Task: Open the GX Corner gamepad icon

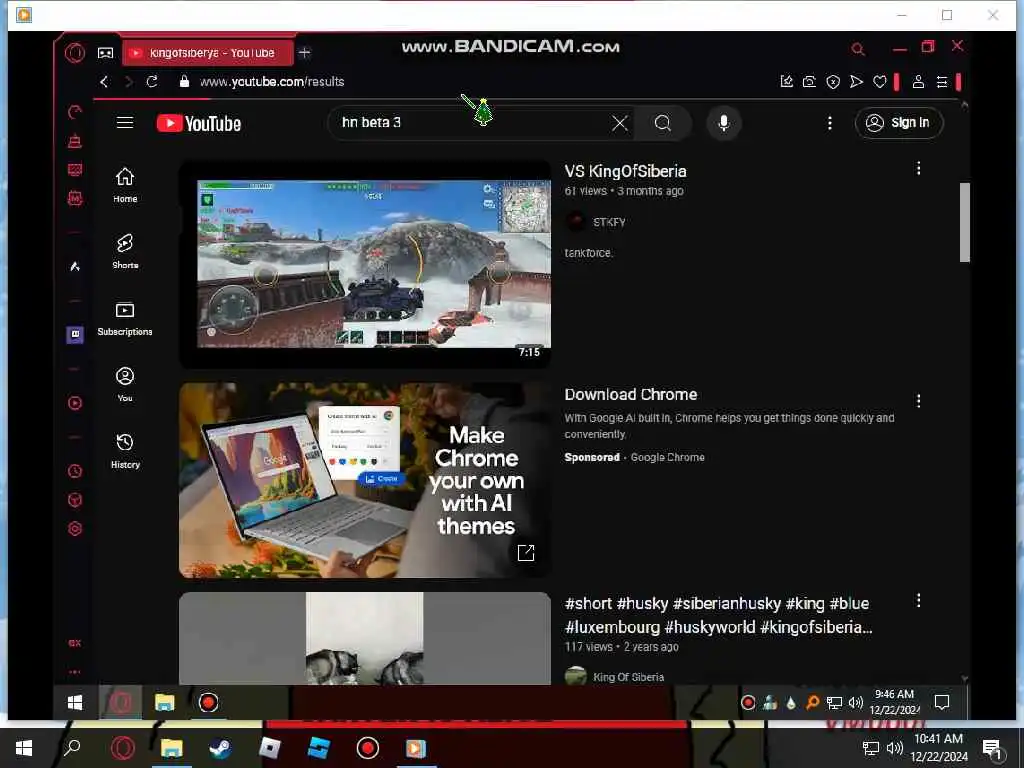Action: pos(105,53)
